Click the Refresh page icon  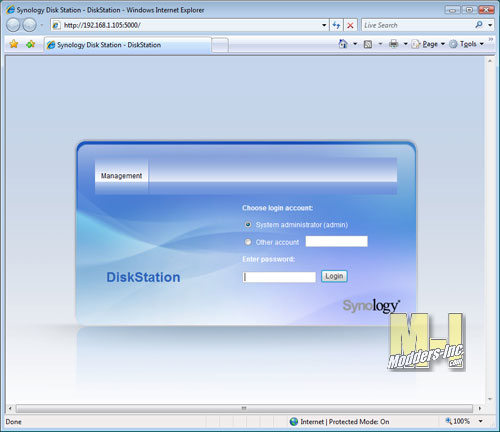336,25
